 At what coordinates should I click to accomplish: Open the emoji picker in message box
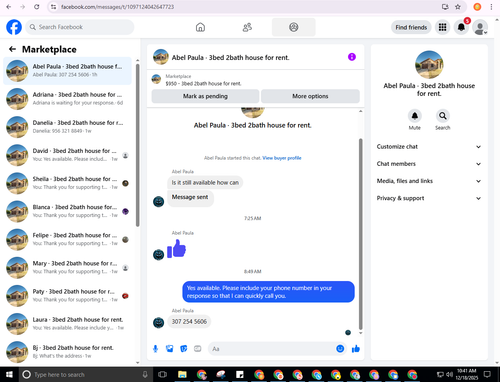click(x=340, y=349)
